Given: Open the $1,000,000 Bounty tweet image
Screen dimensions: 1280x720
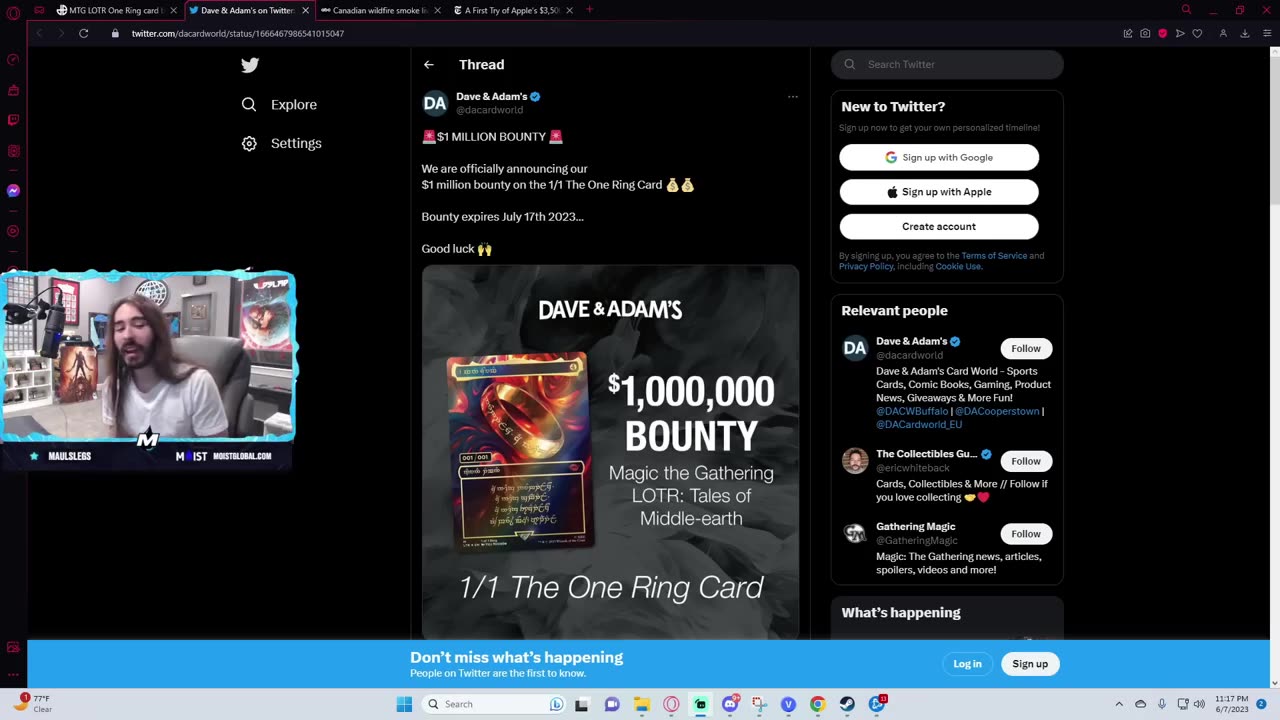Looking at the screenshot, I should coord(610,452).
